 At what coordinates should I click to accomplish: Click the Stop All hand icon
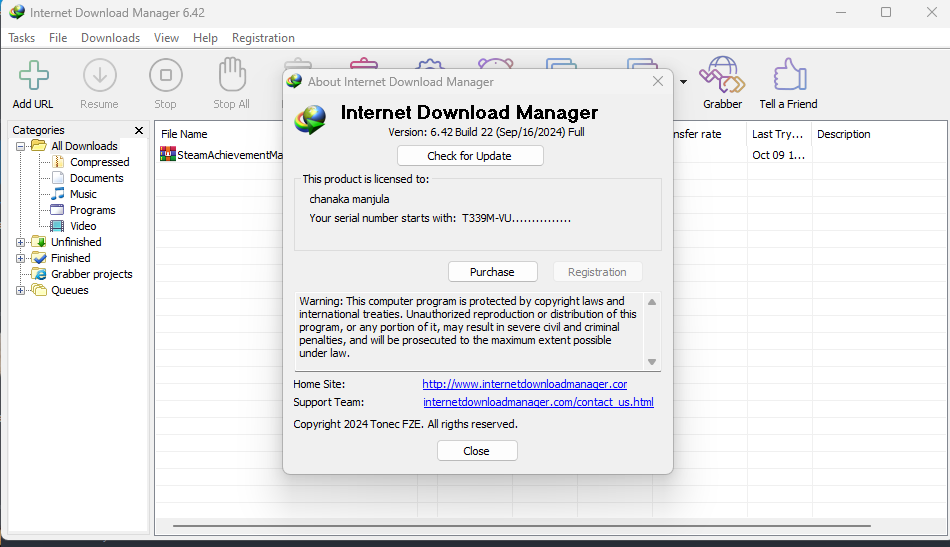231,75
